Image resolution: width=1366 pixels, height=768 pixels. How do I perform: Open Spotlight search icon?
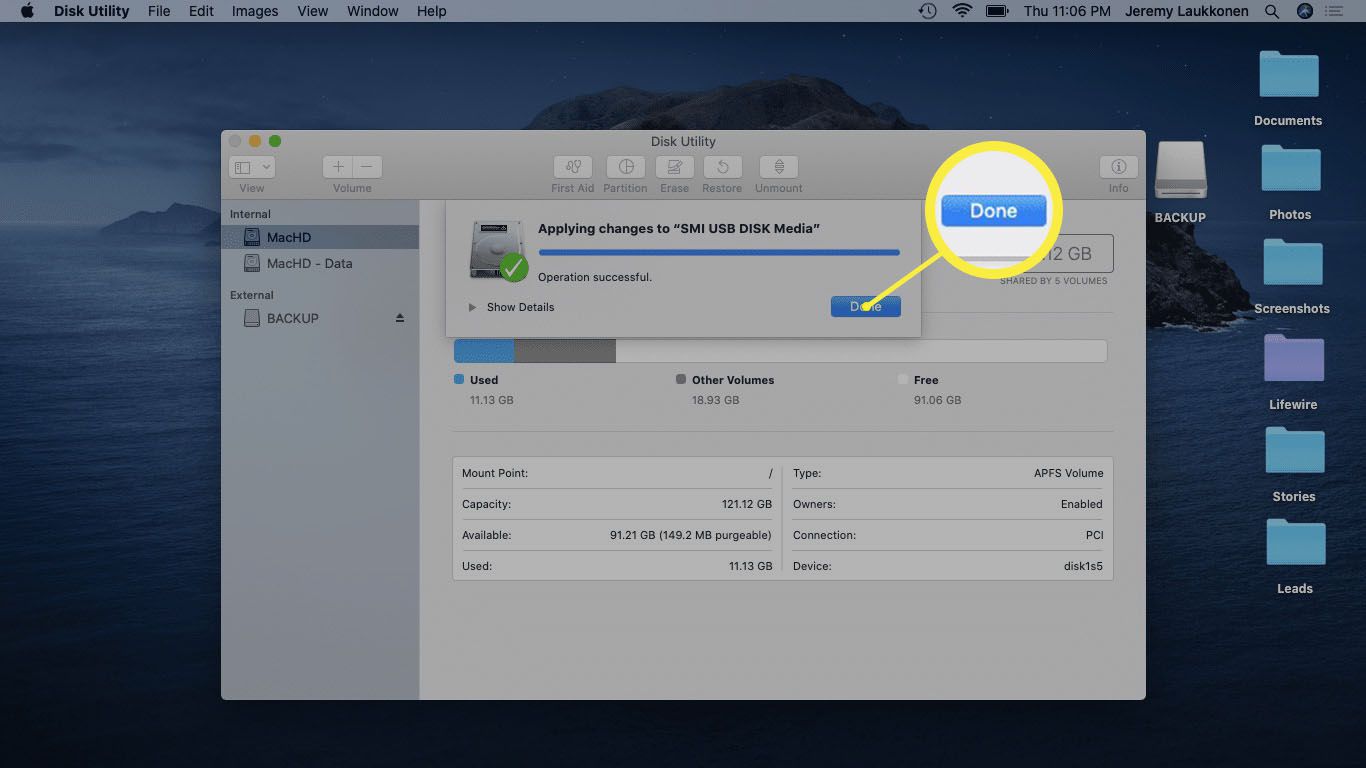(1272, 11)
